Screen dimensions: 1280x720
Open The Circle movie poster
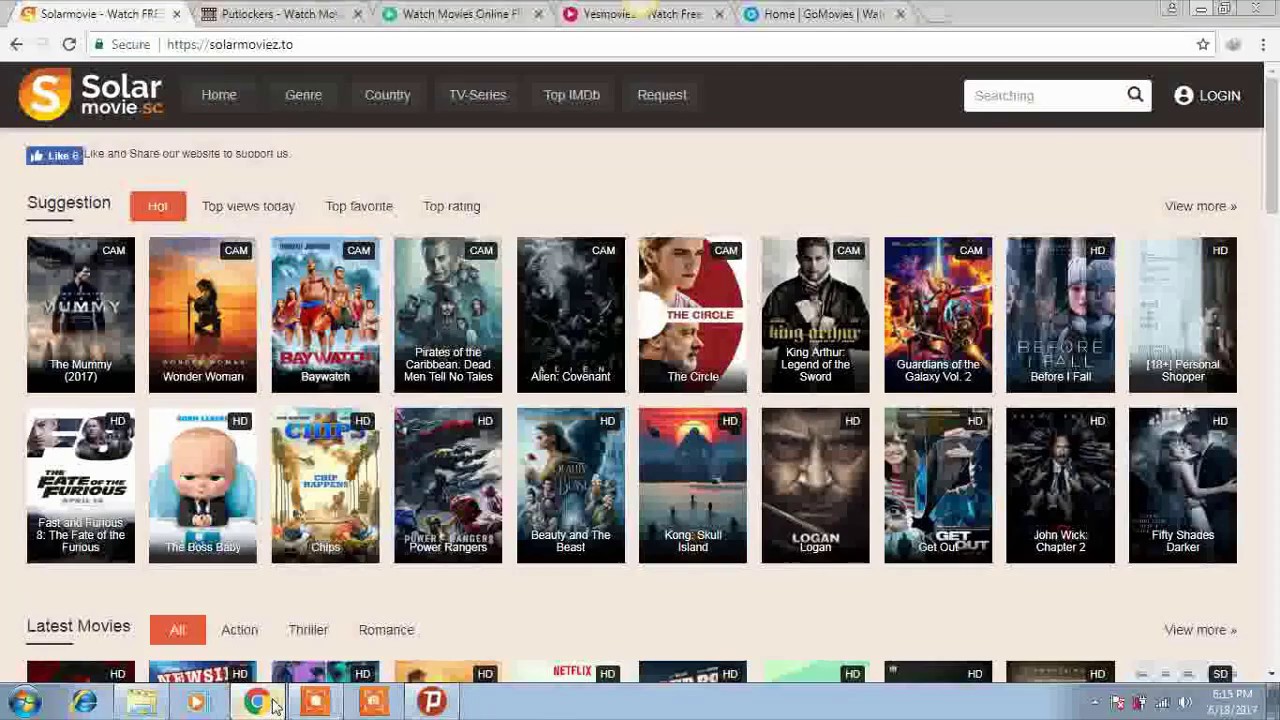click(693, 315)
